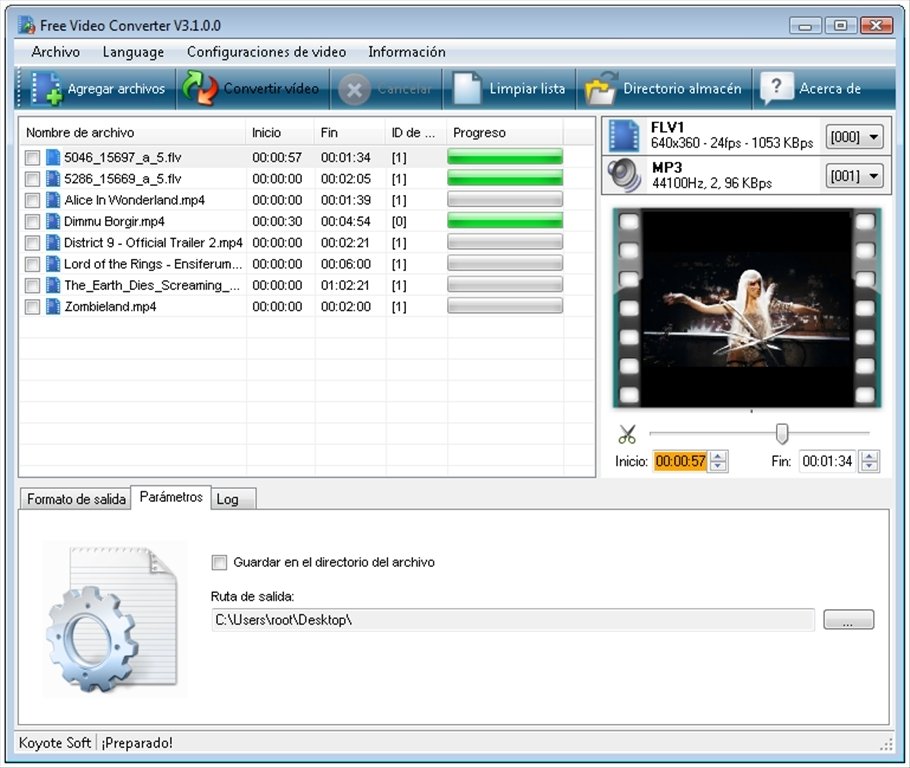The image size is (910, 768).
Task: Enable Guardar en el directorio del archivo
Action: tap(219, 563)
